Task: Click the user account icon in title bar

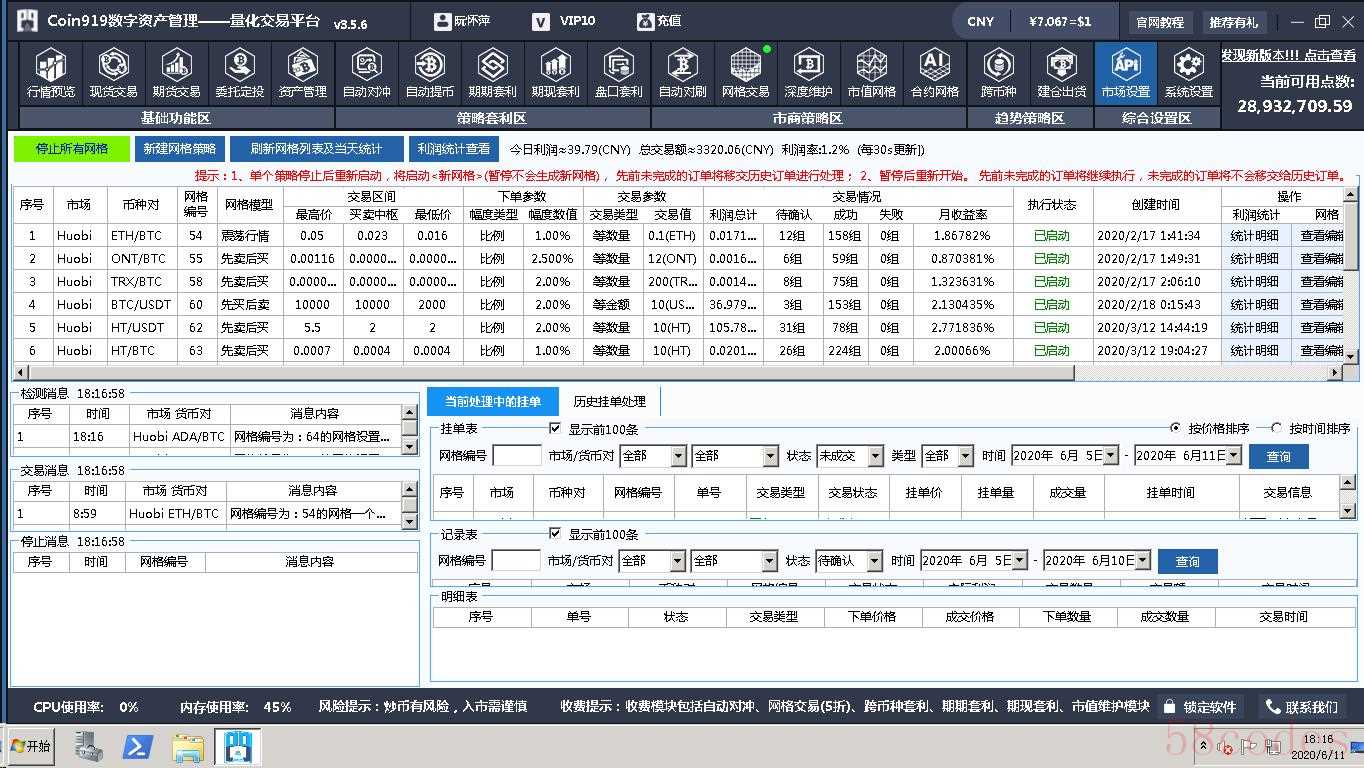Action: tap(443, 21)
